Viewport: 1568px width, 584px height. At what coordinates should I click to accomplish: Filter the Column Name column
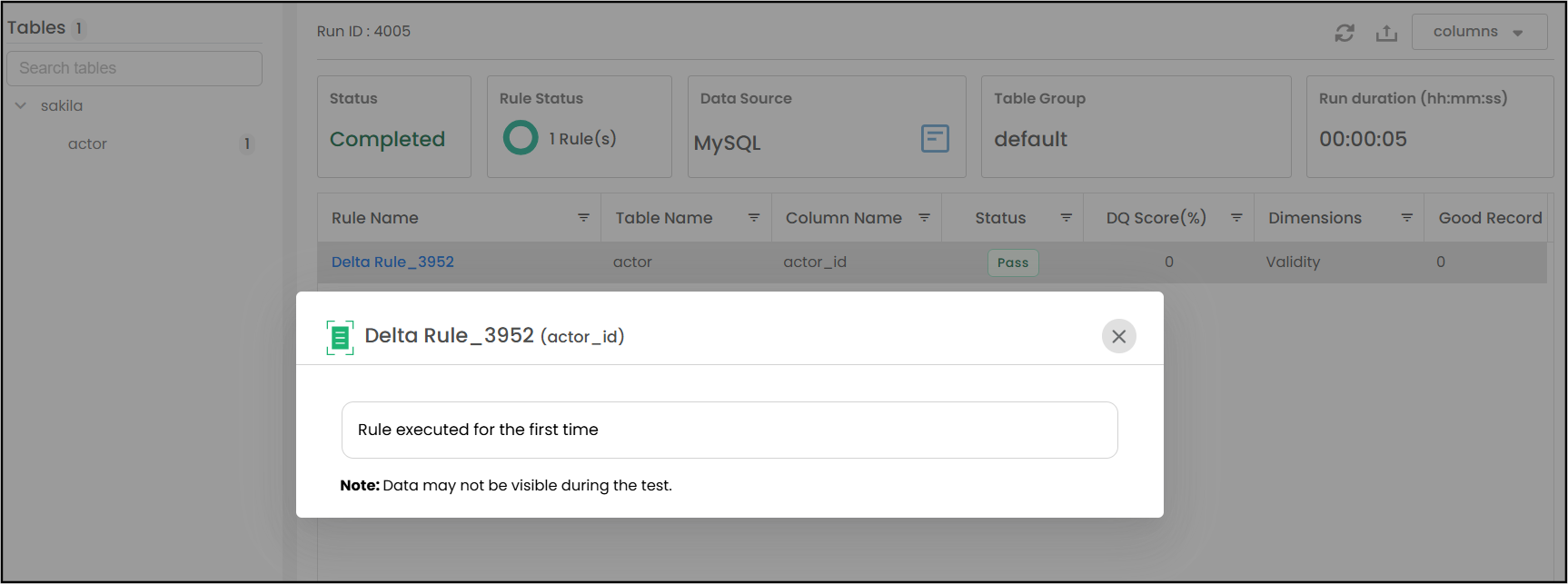pos(924,218)
